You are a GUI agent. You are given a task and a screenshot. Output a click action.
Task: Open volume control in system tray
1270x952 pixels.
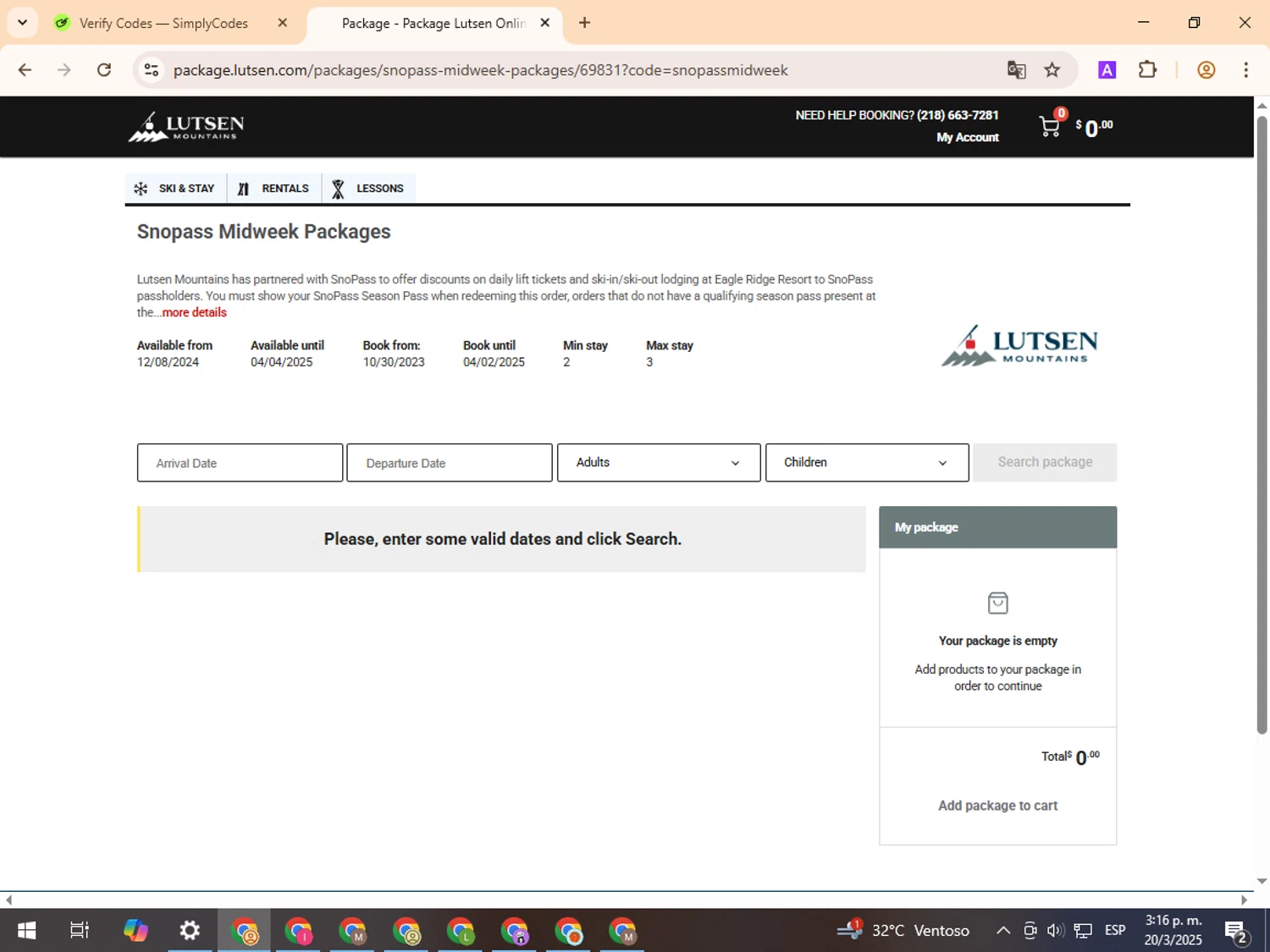tap(1055, 931)
